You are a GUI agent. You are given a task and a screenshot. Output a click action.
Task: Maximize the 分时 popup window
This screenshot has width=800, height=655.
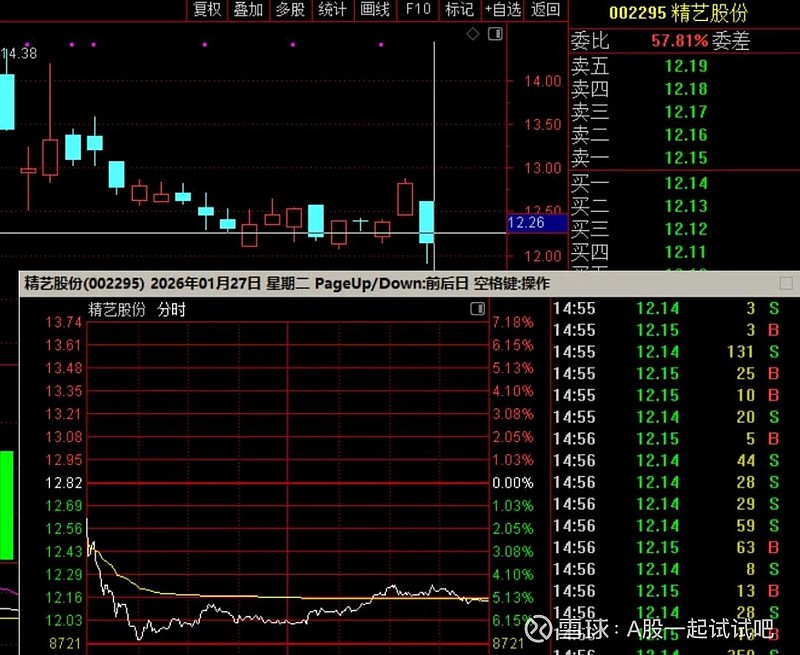pyautogui.click(x=786, y=283)
